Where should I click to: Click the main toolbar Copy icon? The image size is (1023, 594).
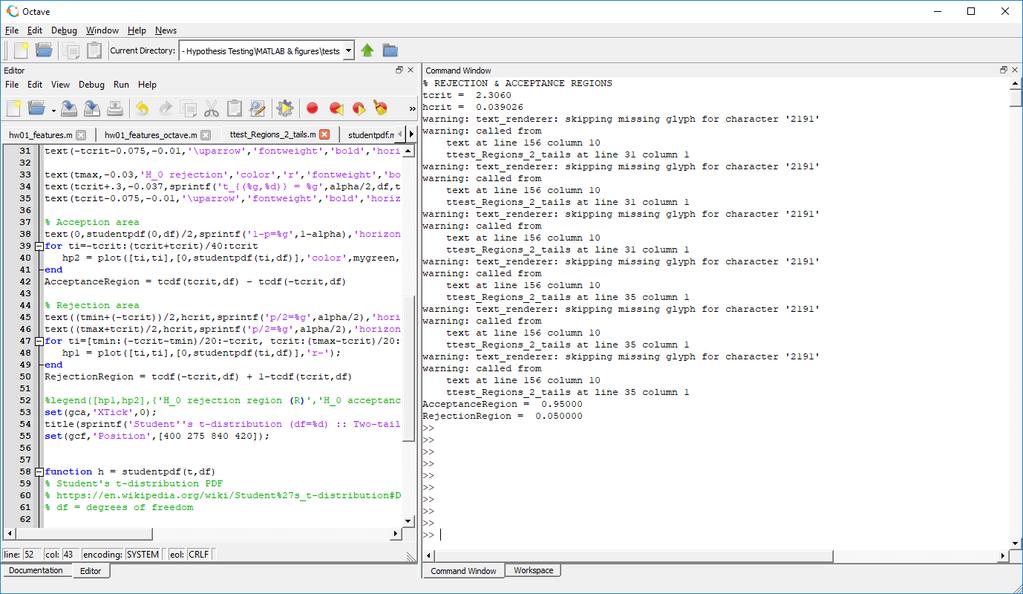[72, 50]
